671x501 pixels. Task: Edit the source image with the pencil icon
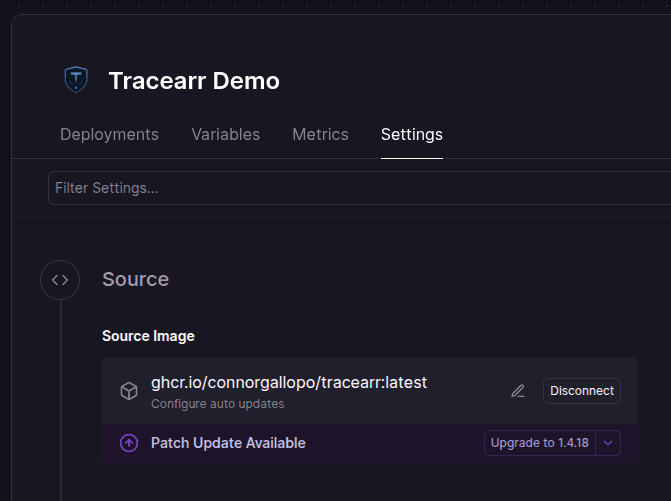click(518, 391)
